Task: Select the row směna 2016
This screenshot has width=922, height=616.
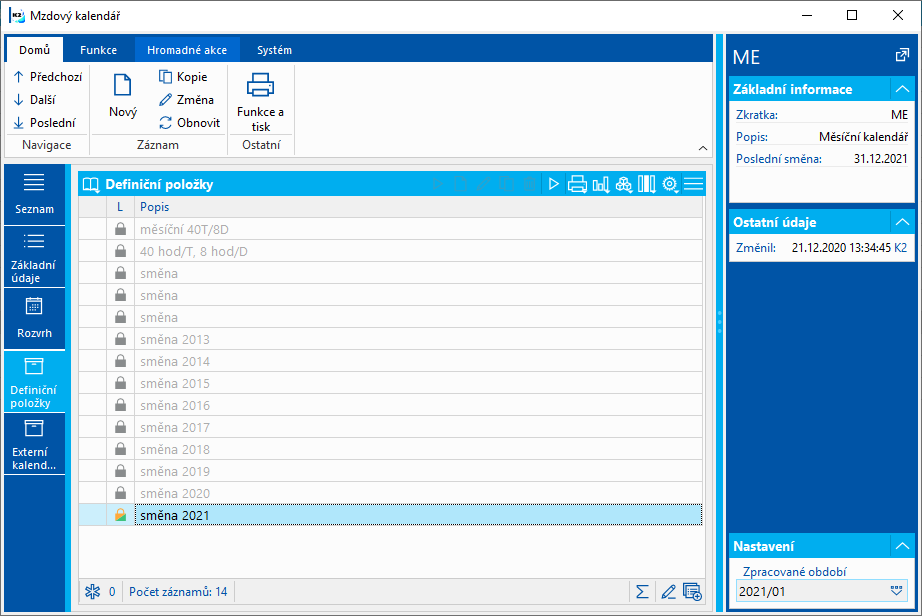Action: click(x=390, y=405)
